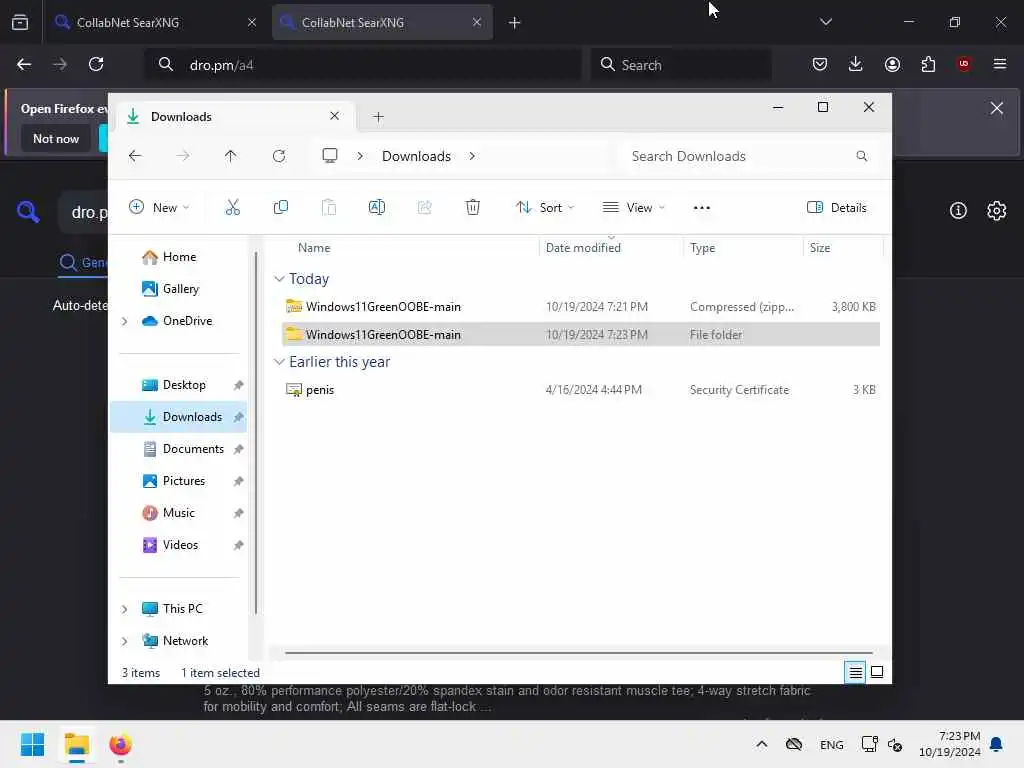Image resolution: width=1024 pixels, height=768 pixels.
Task: Open the View dropdown
Action: (x=633, y=208)
